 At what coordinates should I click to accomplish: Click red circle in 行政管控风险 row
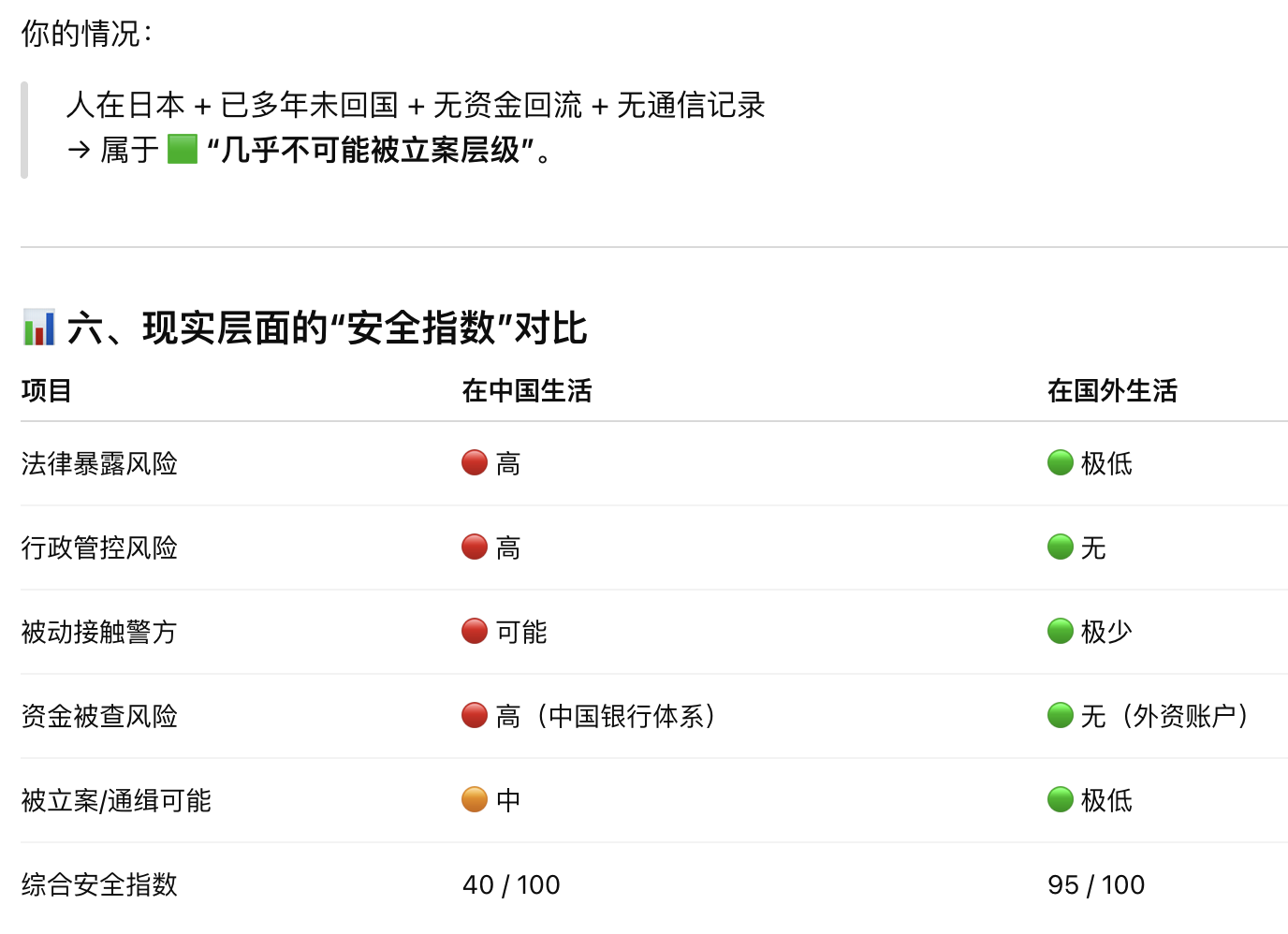pyautogui.click(x=475, y=547)
